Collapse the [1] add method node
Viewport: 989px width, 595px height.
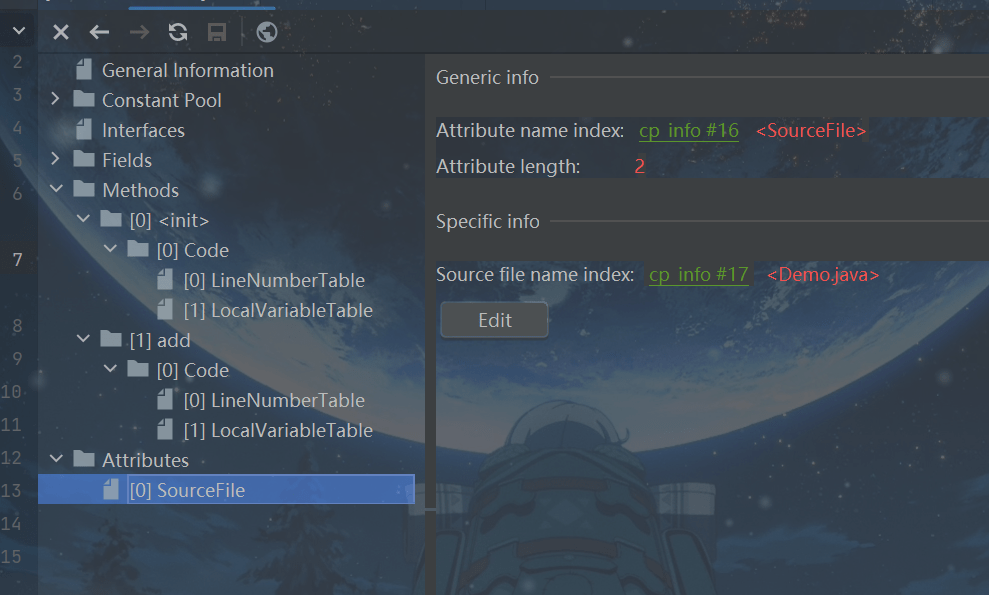click(x=83, y=340)
